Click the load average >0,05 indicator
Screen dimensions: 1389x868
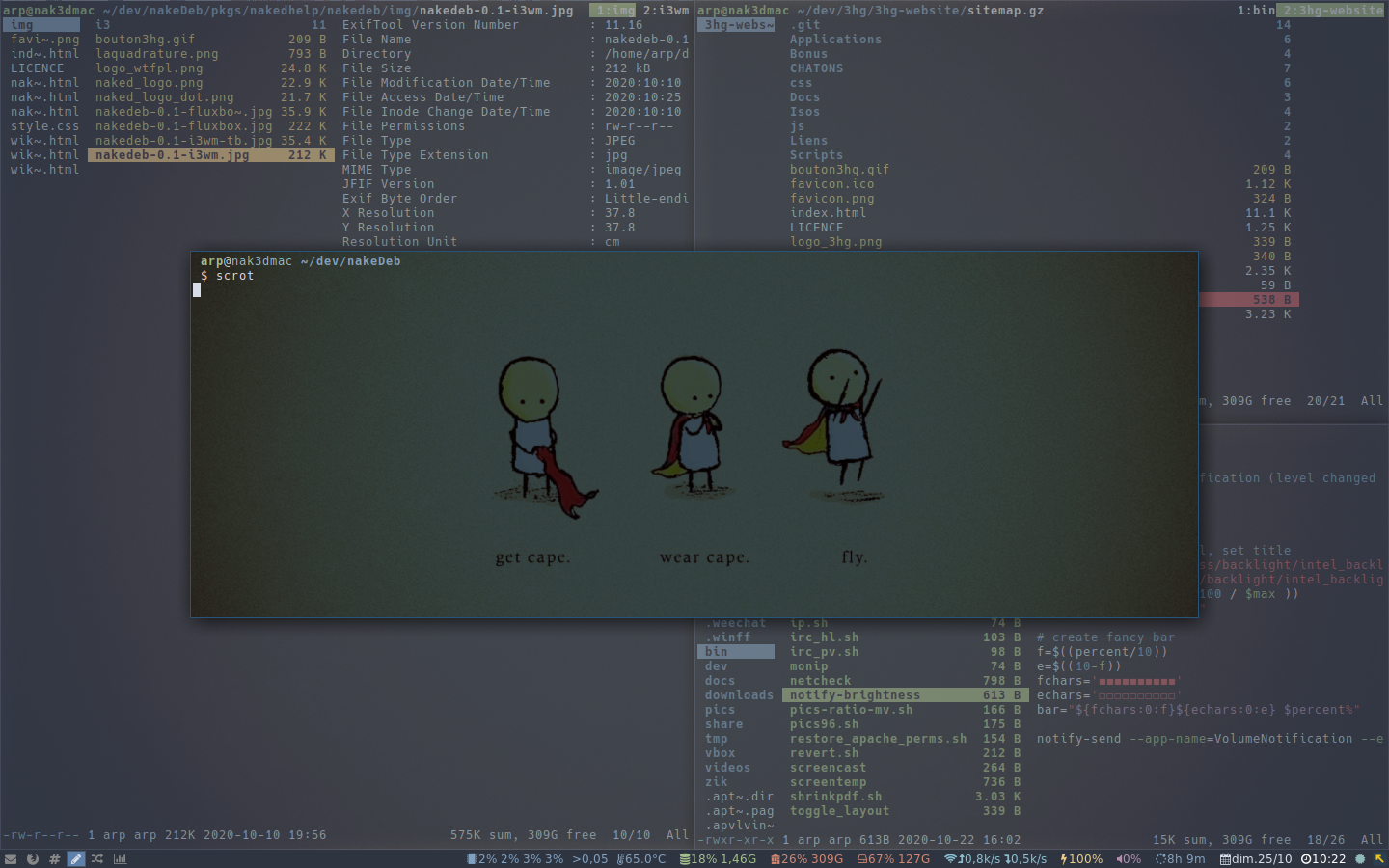[x=590, y=858]
